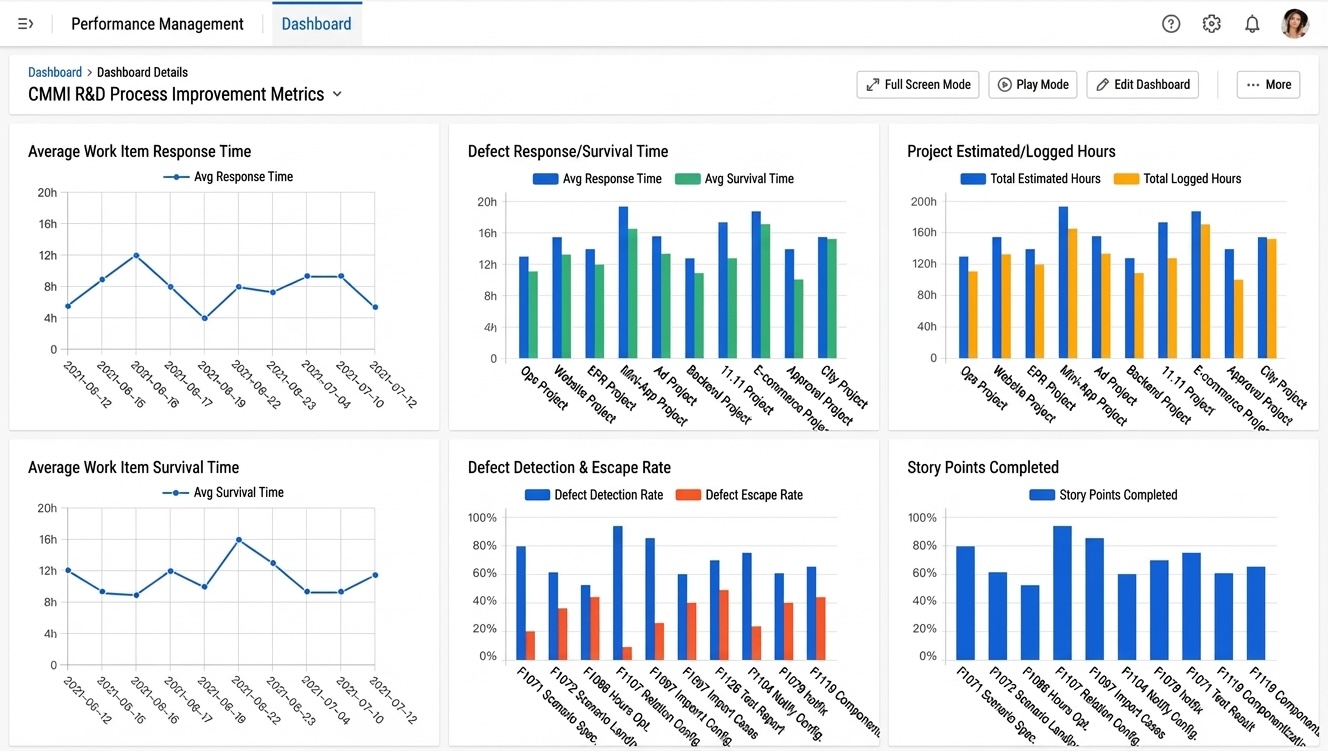The height and width of the screenshot is (751, 1328).
Task: Toggle the Story Points Completed legend entry
Action: tap(1103, 494)
